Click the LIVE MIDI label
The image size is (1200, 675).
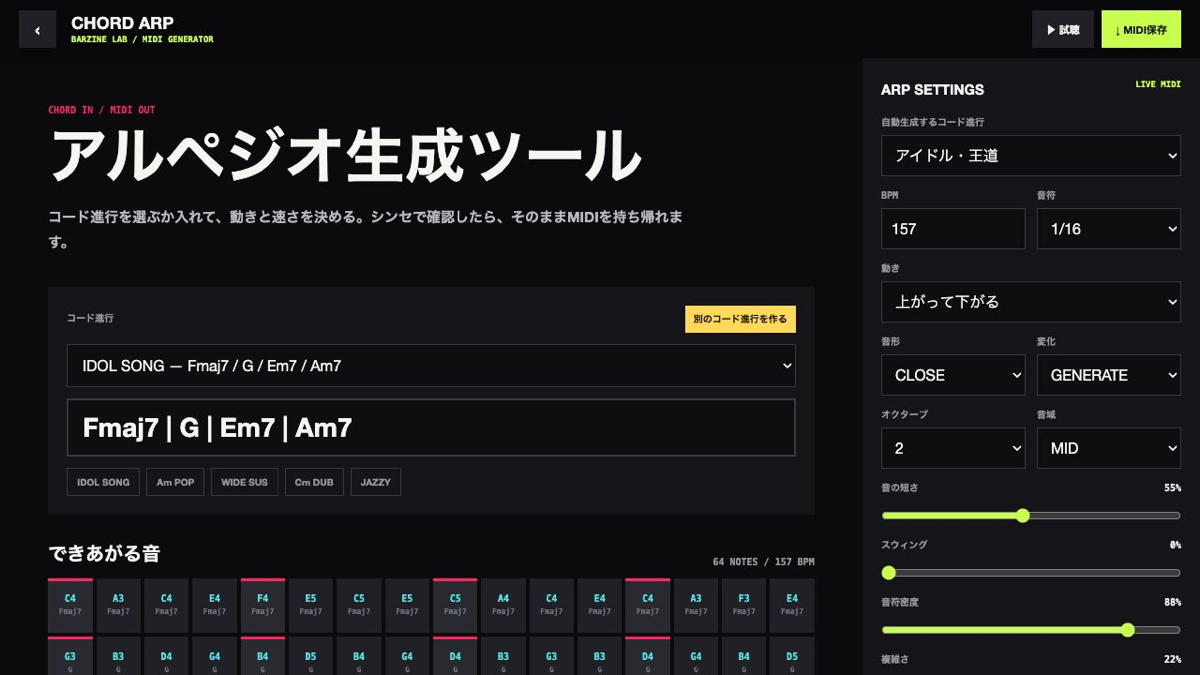click(x=1158, y=84)
